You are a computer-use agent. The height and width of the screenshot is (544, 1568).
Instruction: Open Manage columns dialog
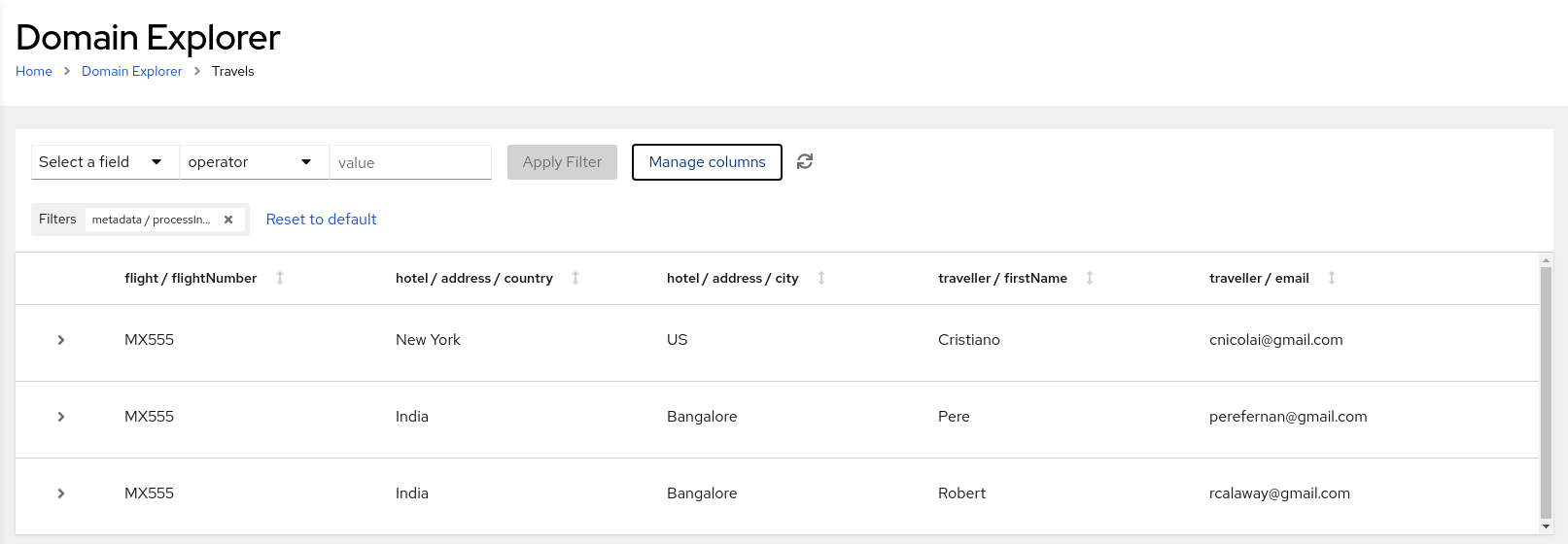click(x=707, y=162)
